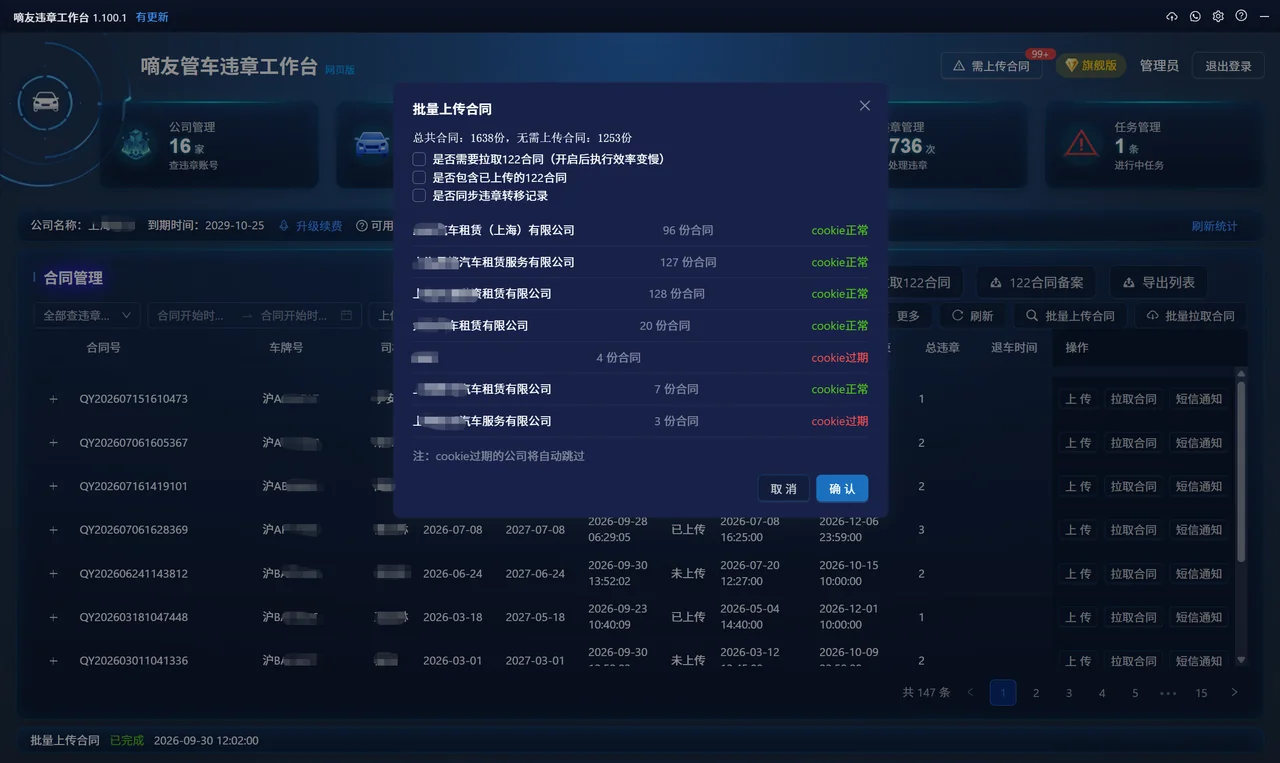Click the table vertical scrollbar thumb
1280x763 pixels.
[x=1241, y=470]
